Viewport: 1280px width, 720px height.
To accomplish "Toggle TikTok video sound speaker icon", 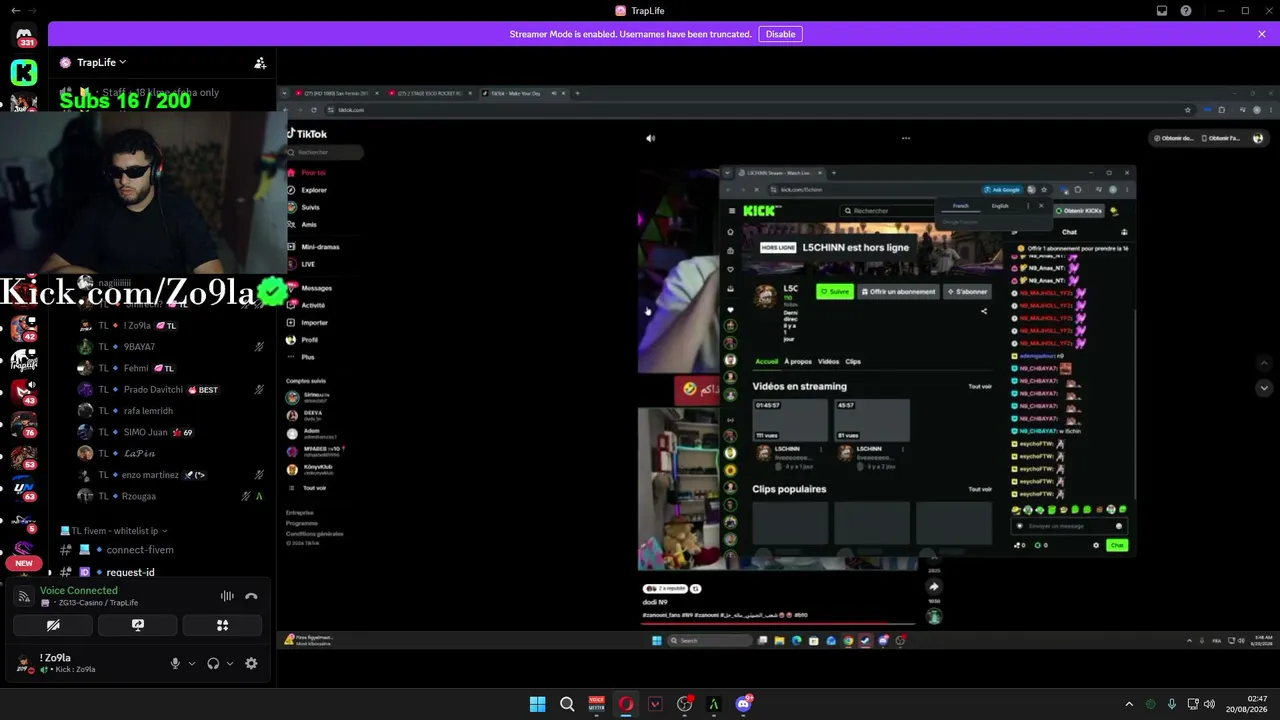I will (x=650, y=138).
